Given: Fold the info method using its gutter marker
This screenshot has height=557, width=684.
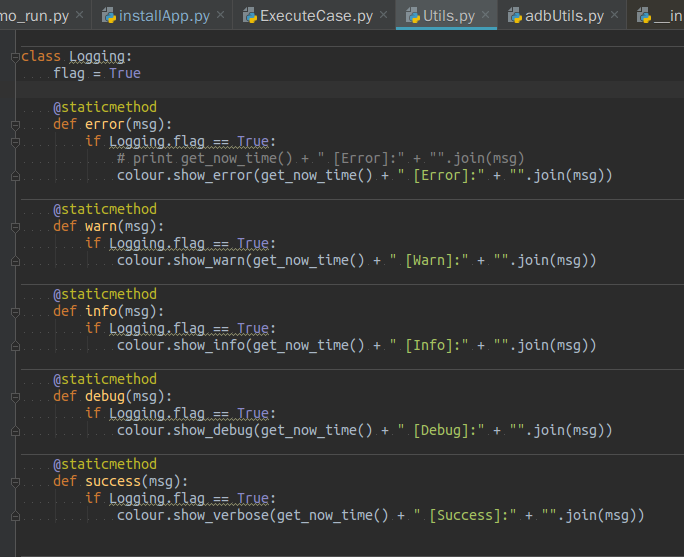Looking at the screenshot, I should (x=15, y=312).
